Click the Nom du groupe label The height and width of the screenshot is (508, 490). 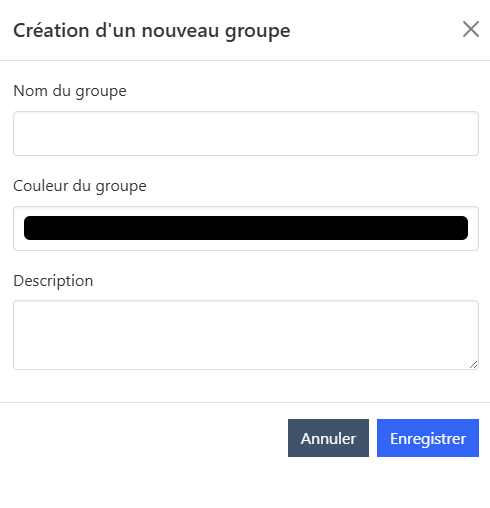pos(70,91)
